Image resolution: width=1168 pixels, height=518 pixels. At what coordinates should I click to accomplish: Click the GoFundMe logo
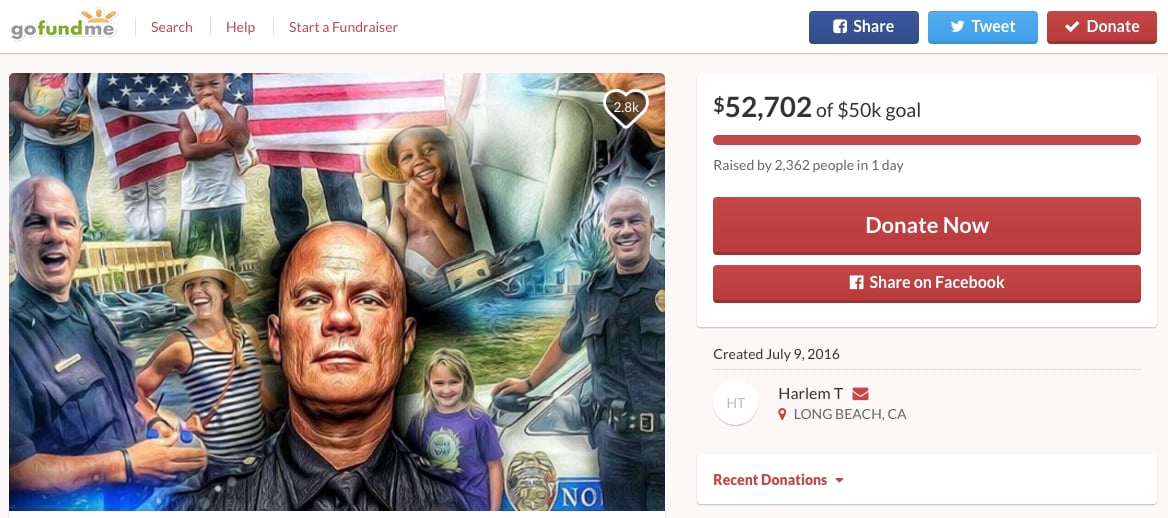(x=63, y=25)
